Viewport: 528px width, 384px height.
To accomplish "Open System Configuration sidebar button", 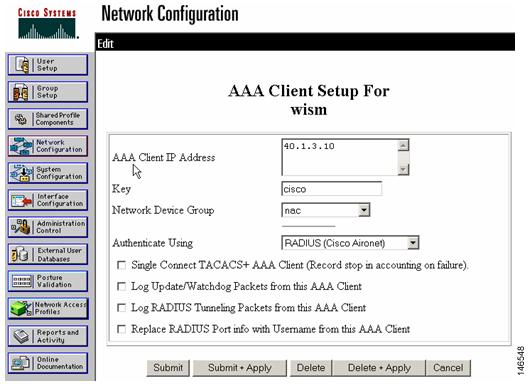I will (48, 173).
